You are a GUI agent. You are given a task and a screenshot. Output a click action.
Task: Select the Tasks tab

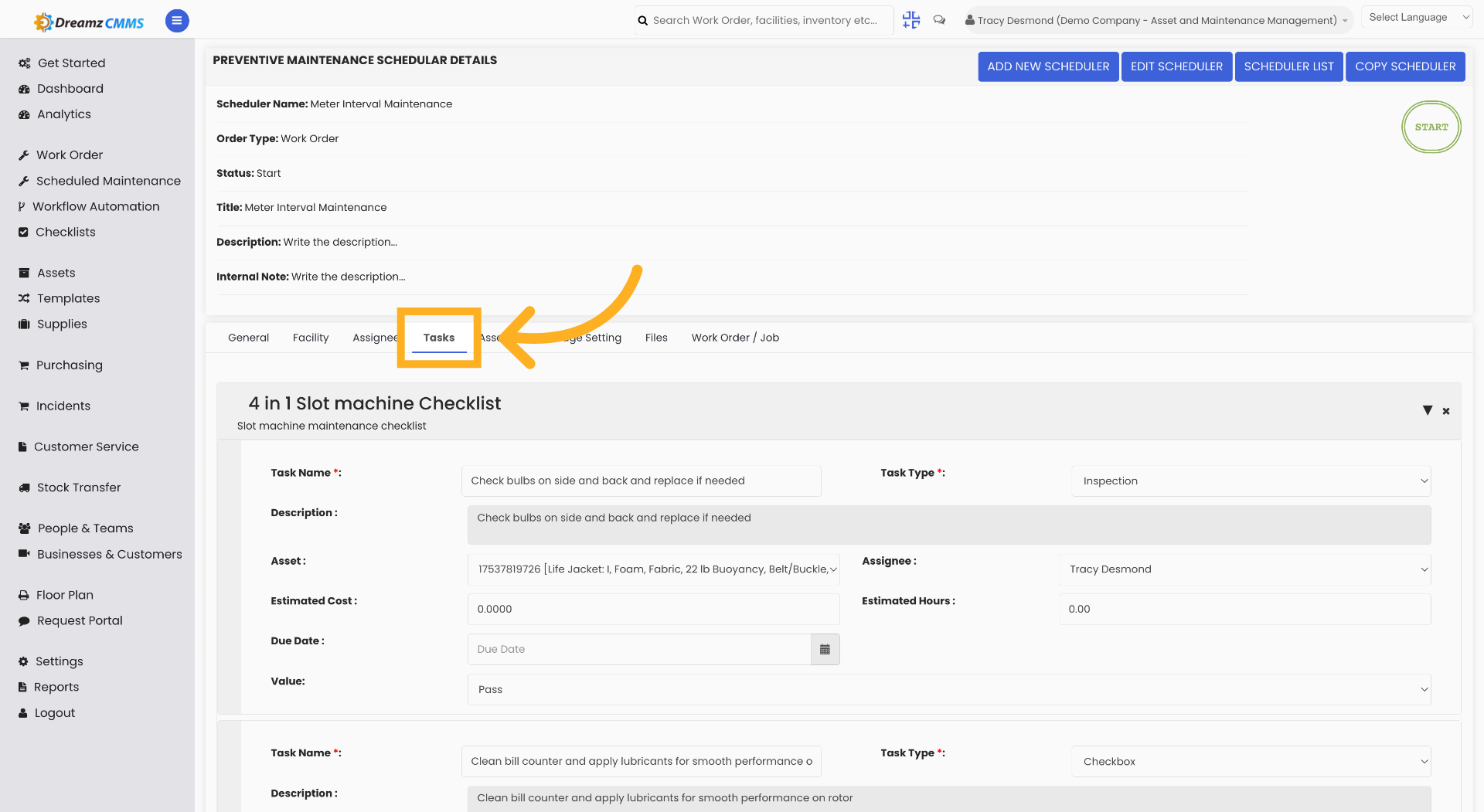coord(439,338)
